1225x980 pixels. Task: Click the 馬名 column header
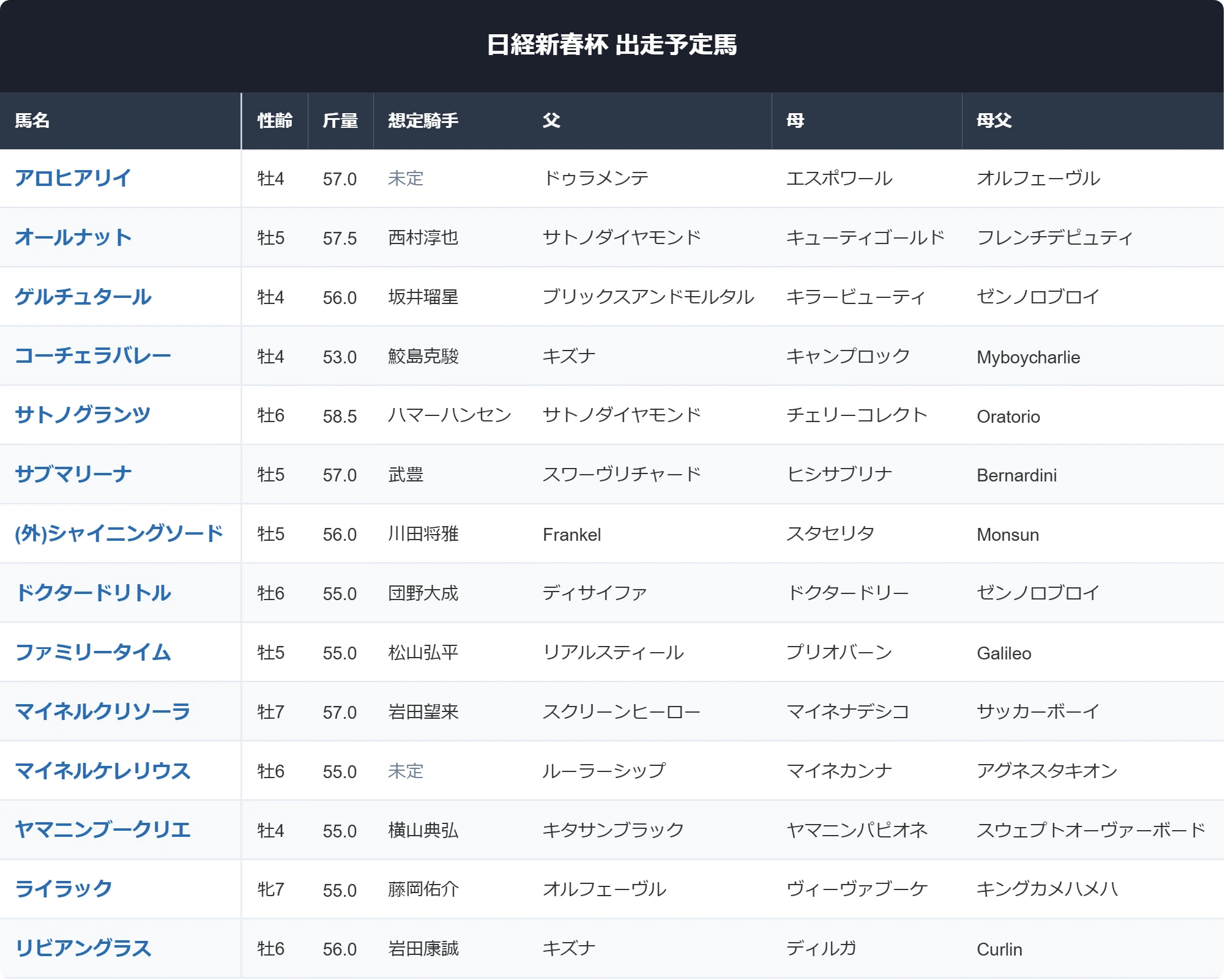pos(32,121)
